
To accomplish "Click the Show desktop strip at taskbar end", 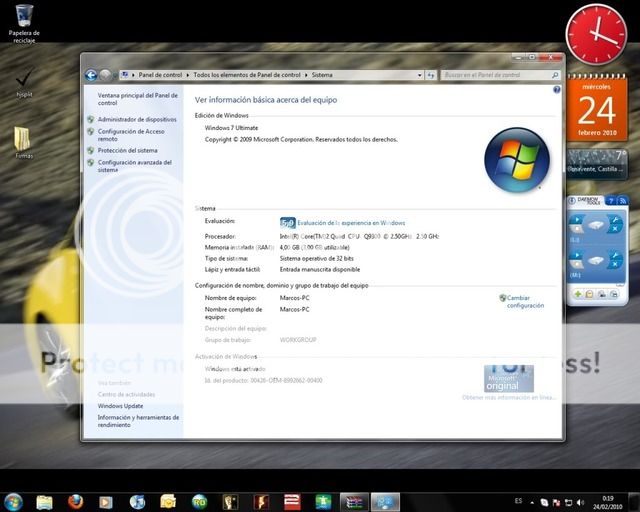I will click(634, 502).
